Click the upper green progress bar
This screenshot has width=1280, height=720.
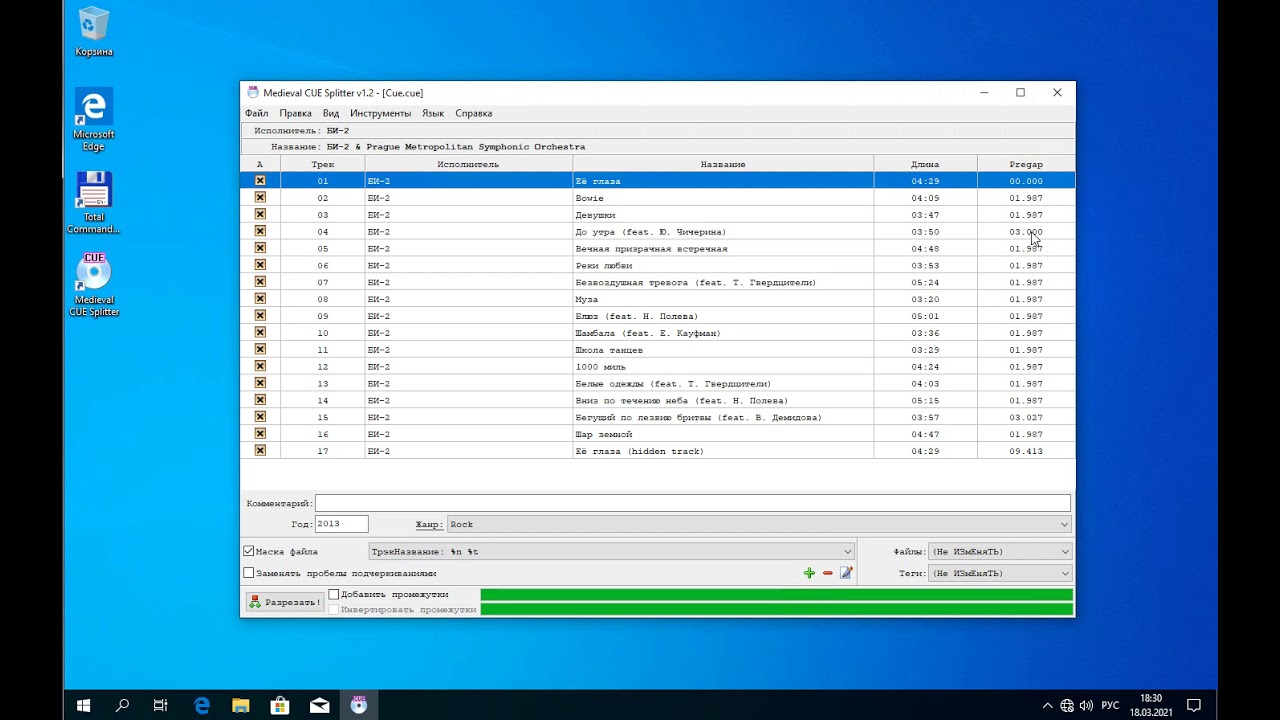[x=776, y=595]
